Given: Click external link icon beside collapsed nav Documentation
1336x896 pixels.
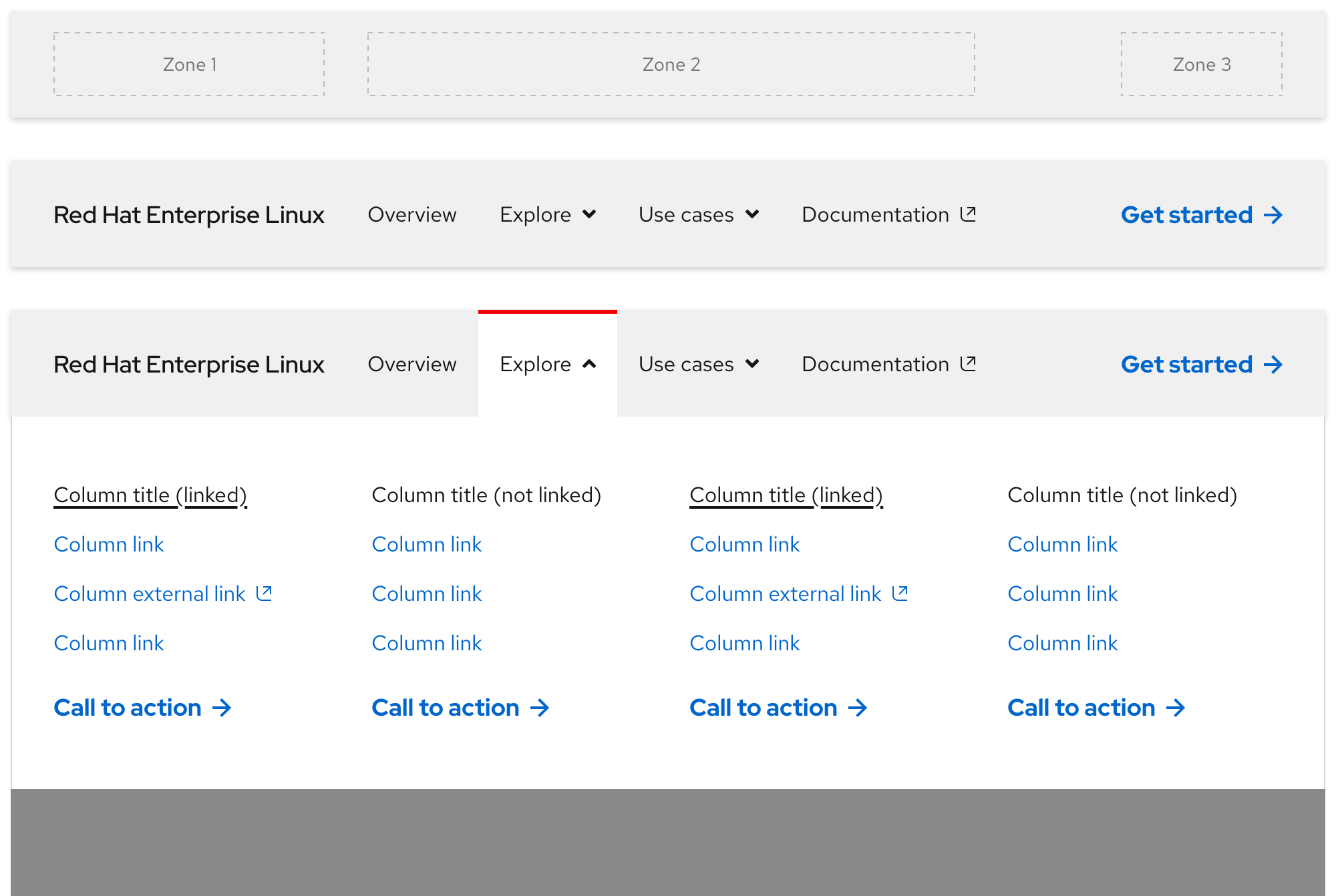Looking at the screenshot, I should (968, 214).
